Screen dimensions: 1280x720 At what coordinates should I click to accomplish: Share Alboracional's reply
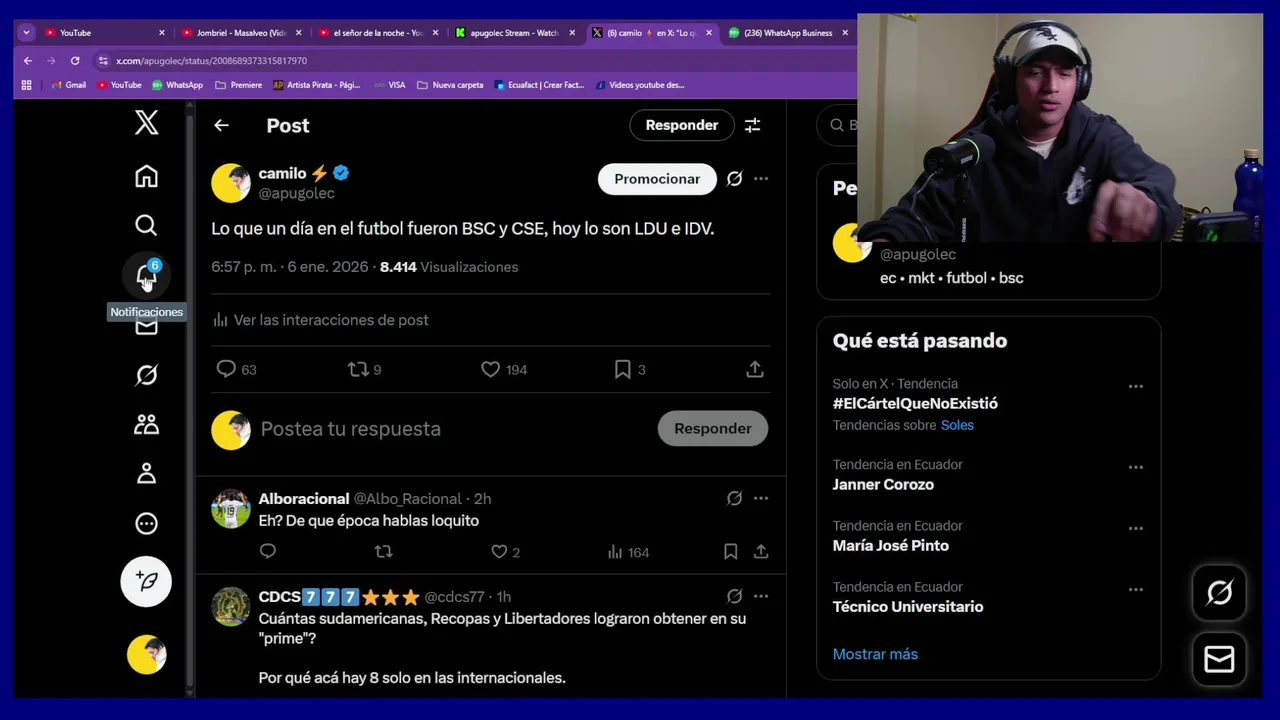(x=761, y=551)
